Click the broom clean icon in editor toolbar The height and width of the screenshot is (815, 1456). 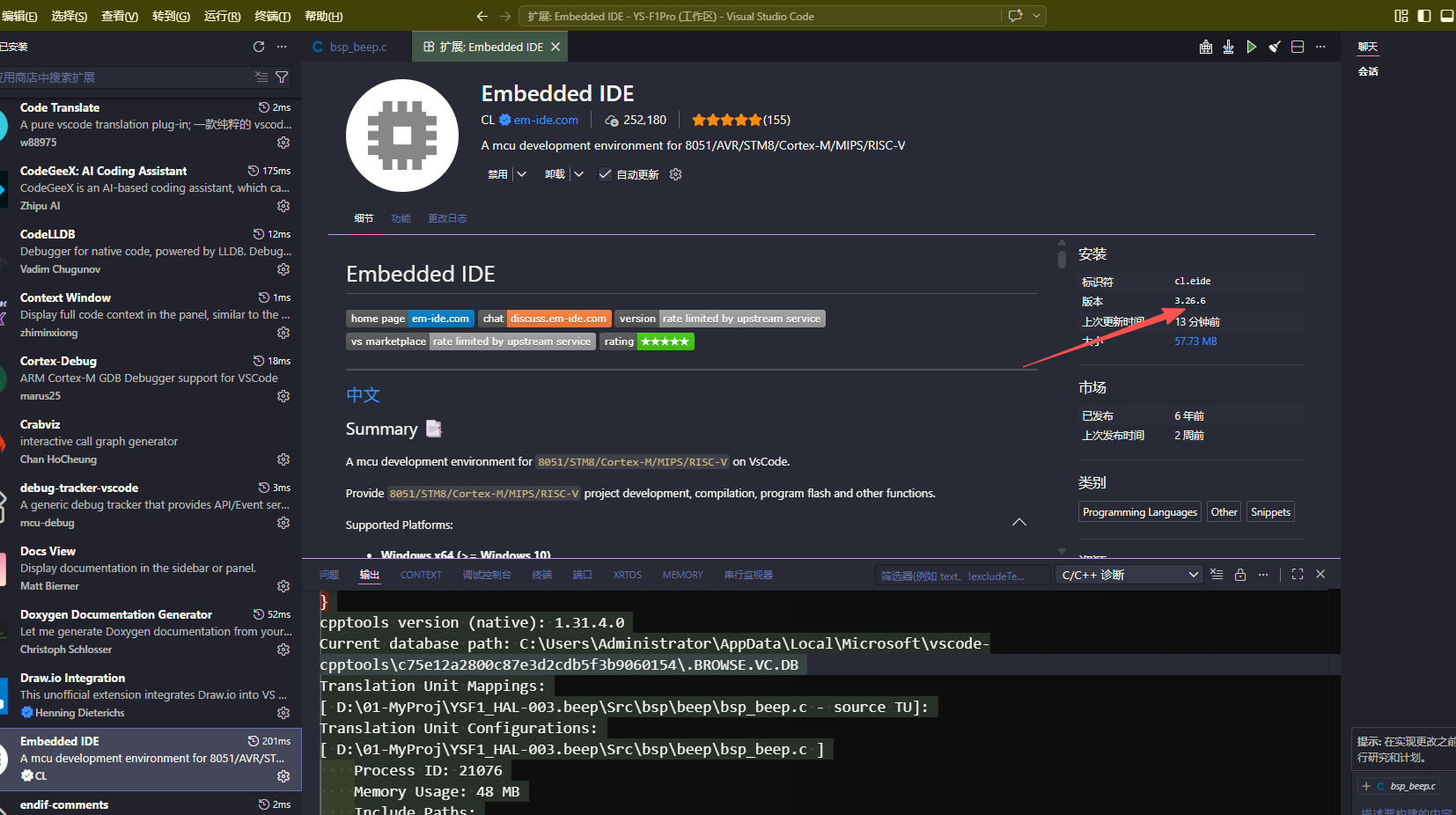point(1274,48)
